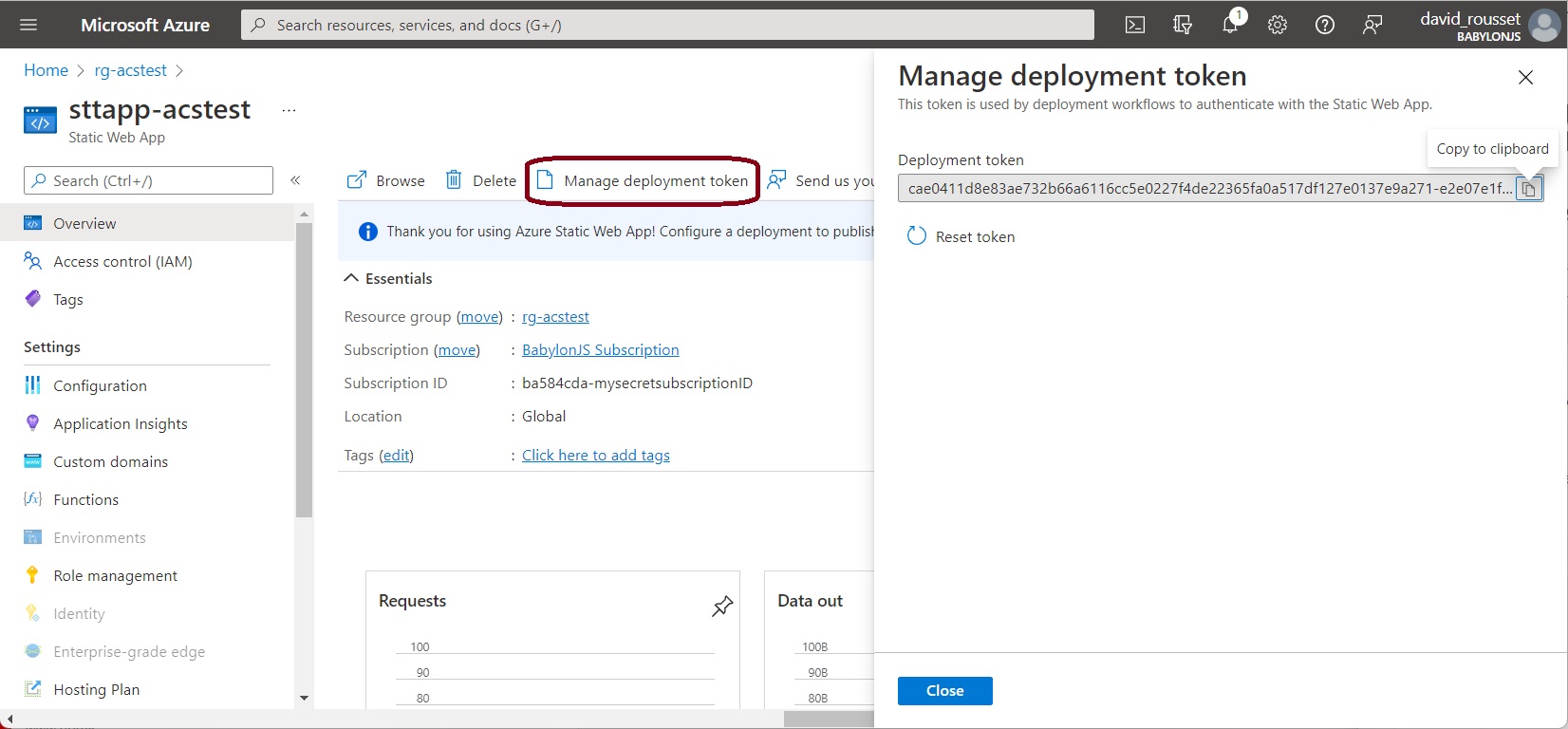The width and height of the screenshot is (1568, 729).
Task: Click the Location value Global
Action: (544, 417)
